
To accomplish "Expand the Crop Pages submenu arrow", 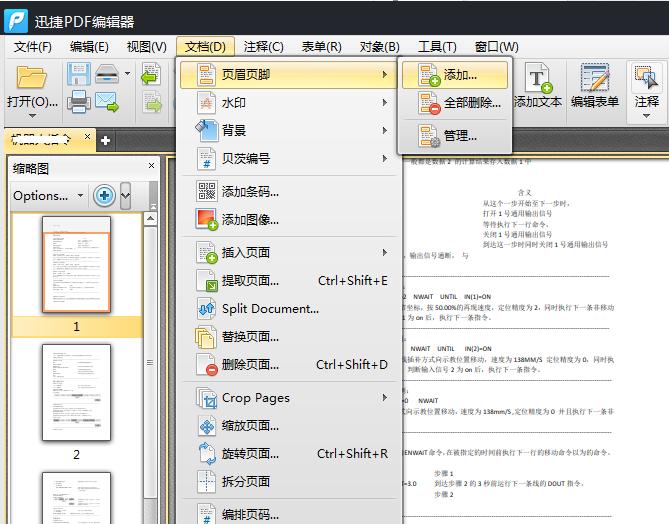I will pos(384,397).
